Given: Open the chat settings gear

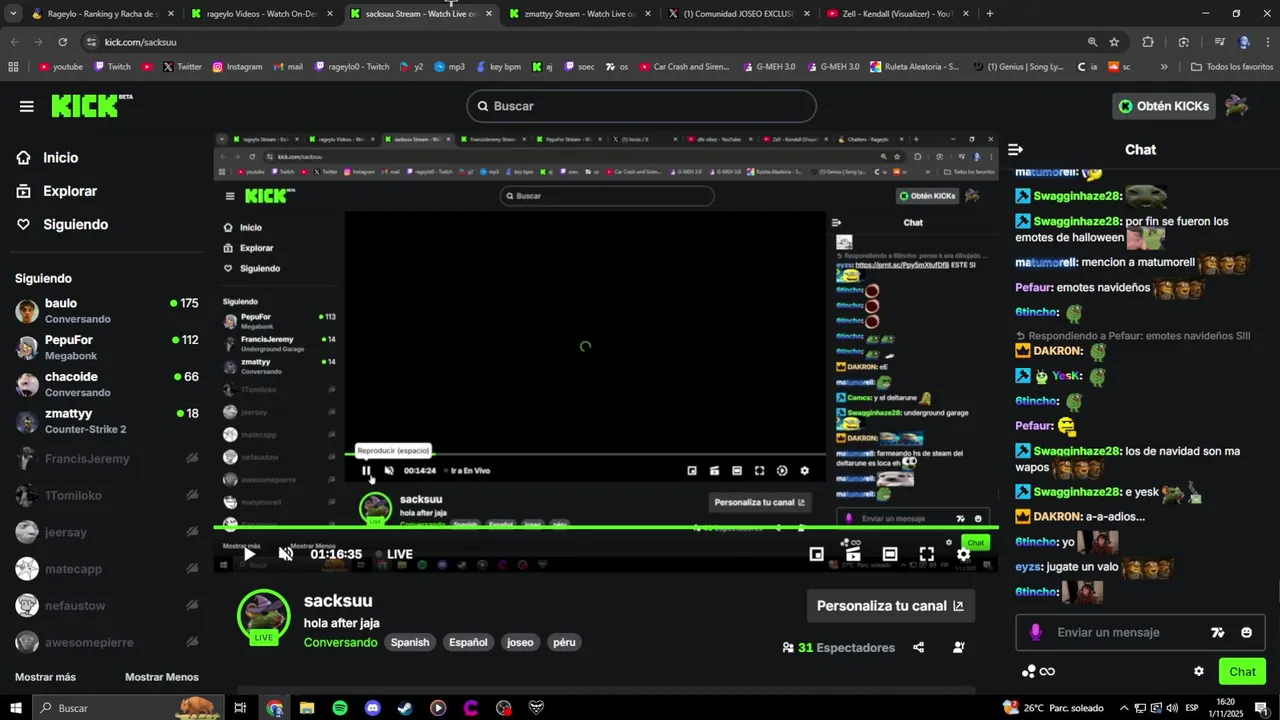Looking at the screenshot, I should click(1199, 672).
